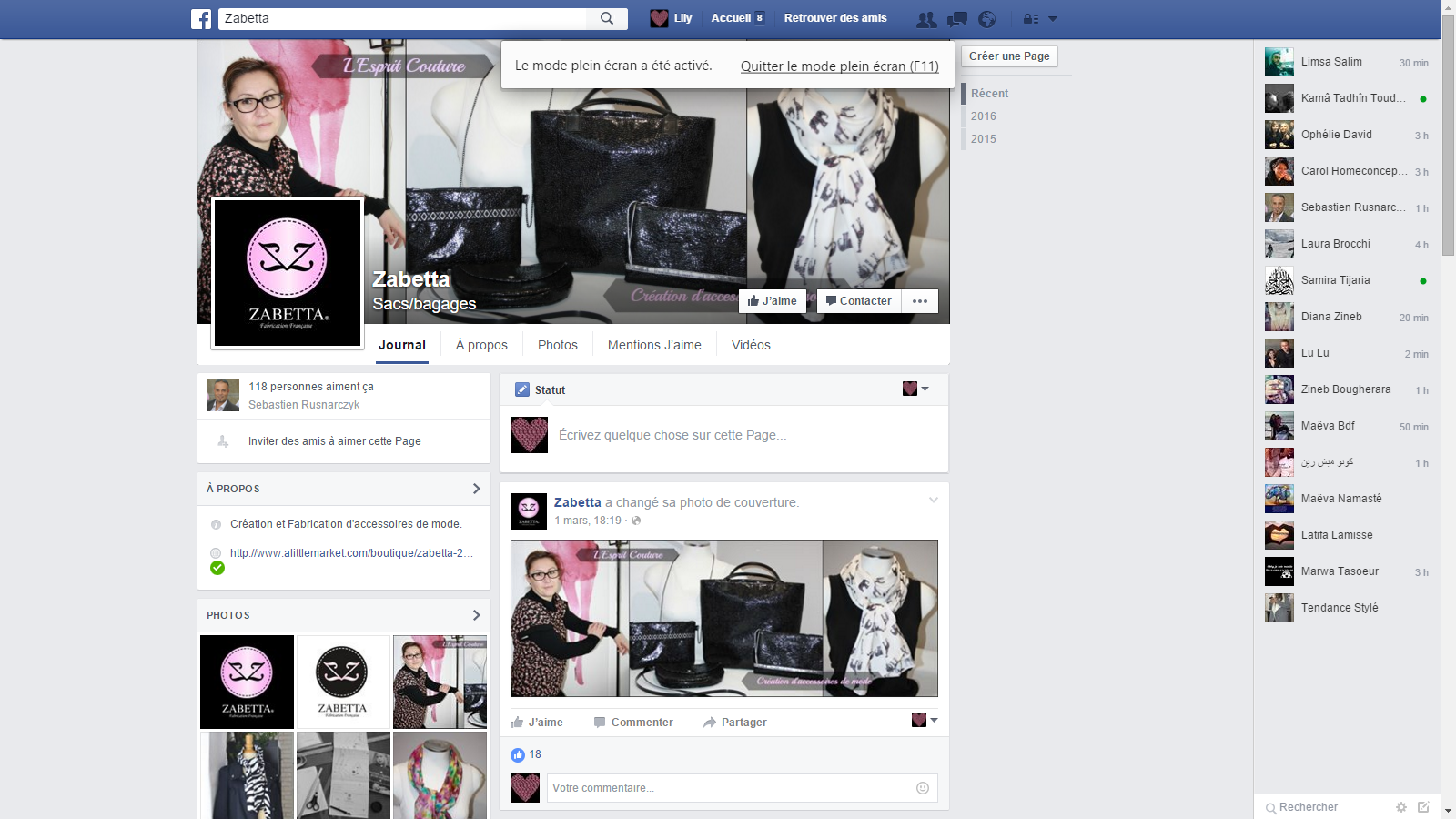Click the Contacter button

click(x=858, y=301)
